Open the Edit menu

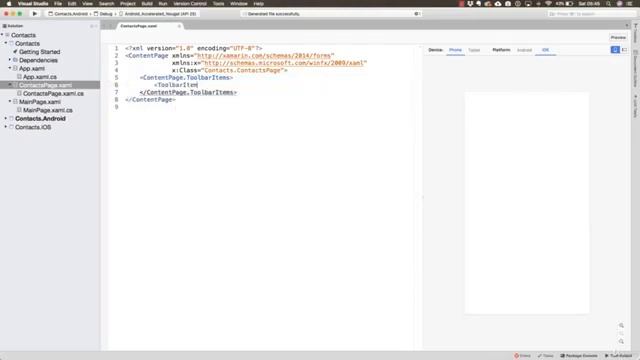(72, 4)
